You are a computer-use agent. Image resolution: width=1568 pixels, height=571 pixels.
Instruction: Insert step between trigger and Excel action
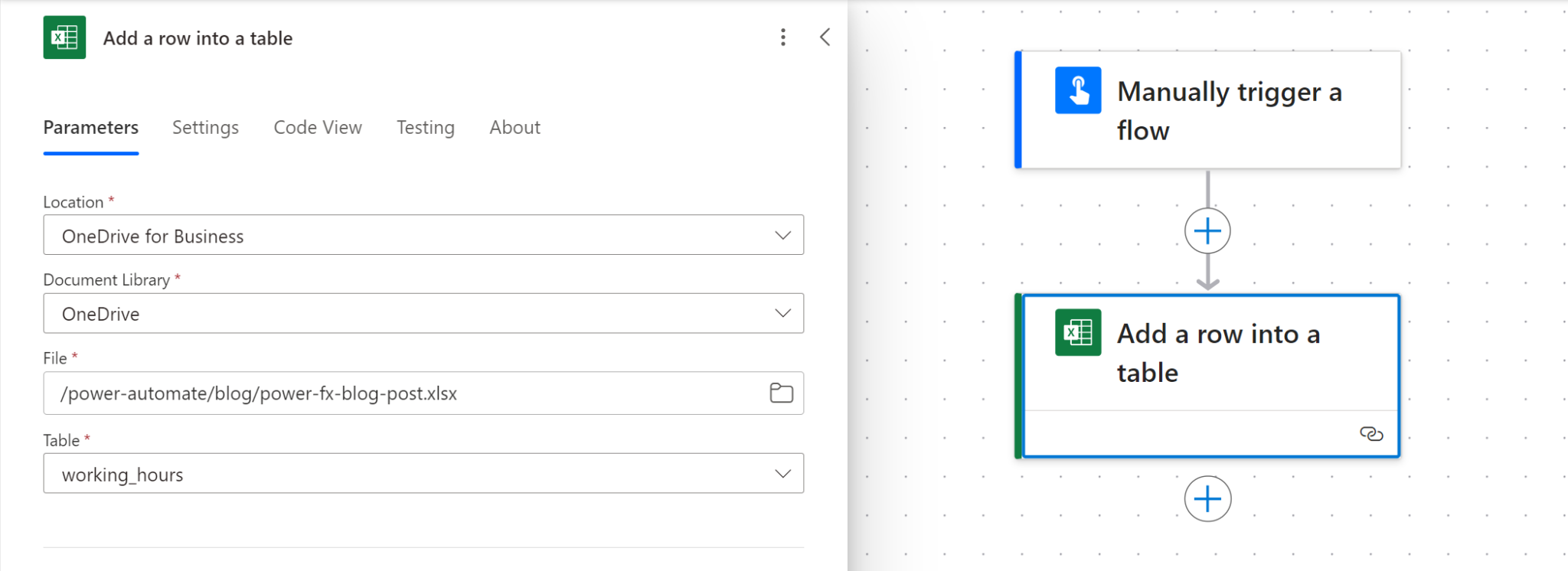point(1207,231)
